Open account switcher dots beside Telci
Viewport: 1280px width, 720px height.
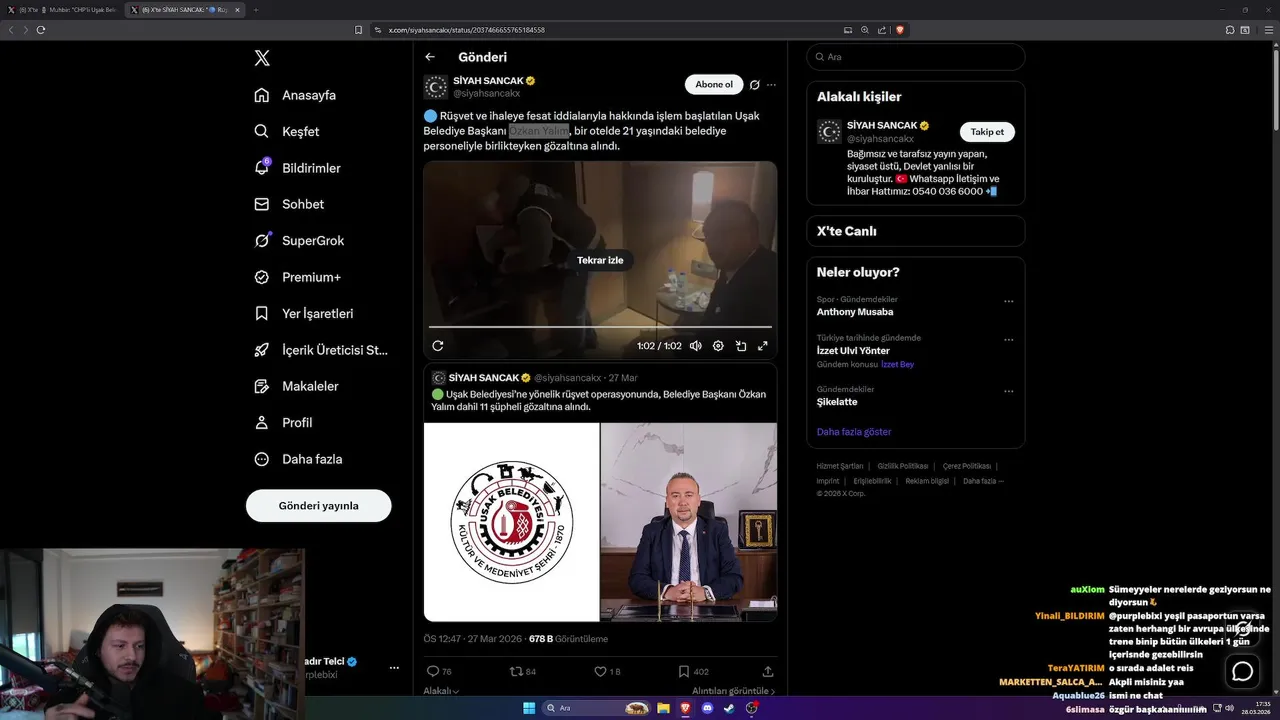394,668
